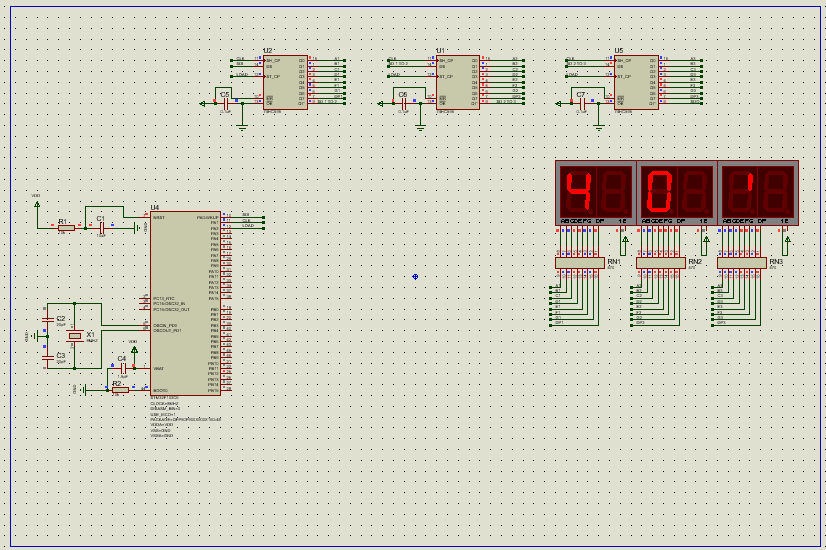Click the ground symbol below C5
Viewport: 826px width, 550px height.
tap(242, 127)
